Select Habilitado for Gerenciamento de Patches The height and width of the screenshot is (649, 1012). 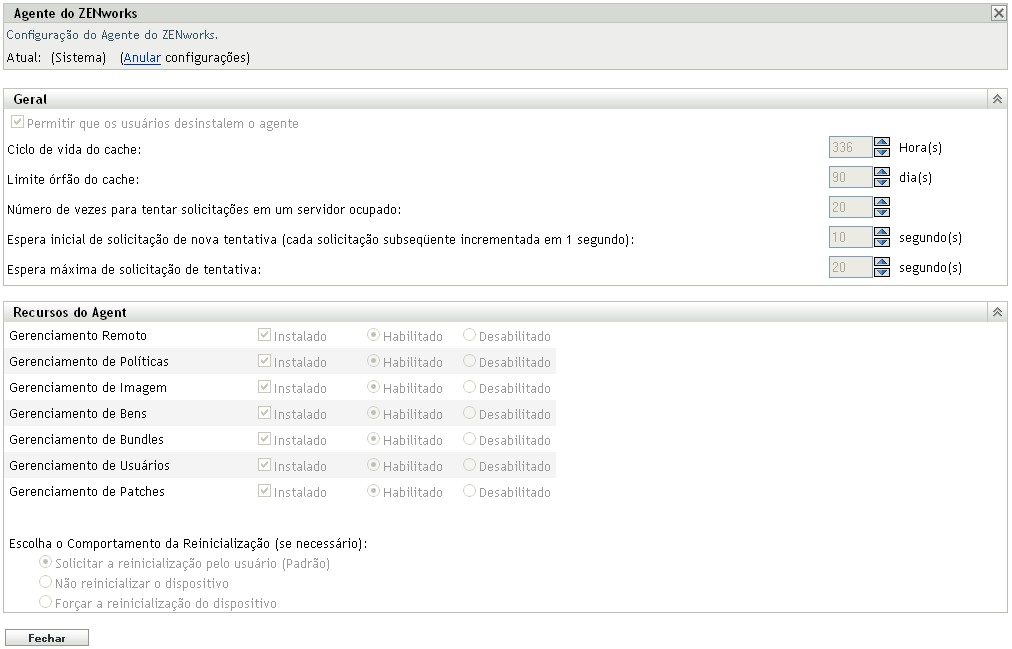pos(373,490)
